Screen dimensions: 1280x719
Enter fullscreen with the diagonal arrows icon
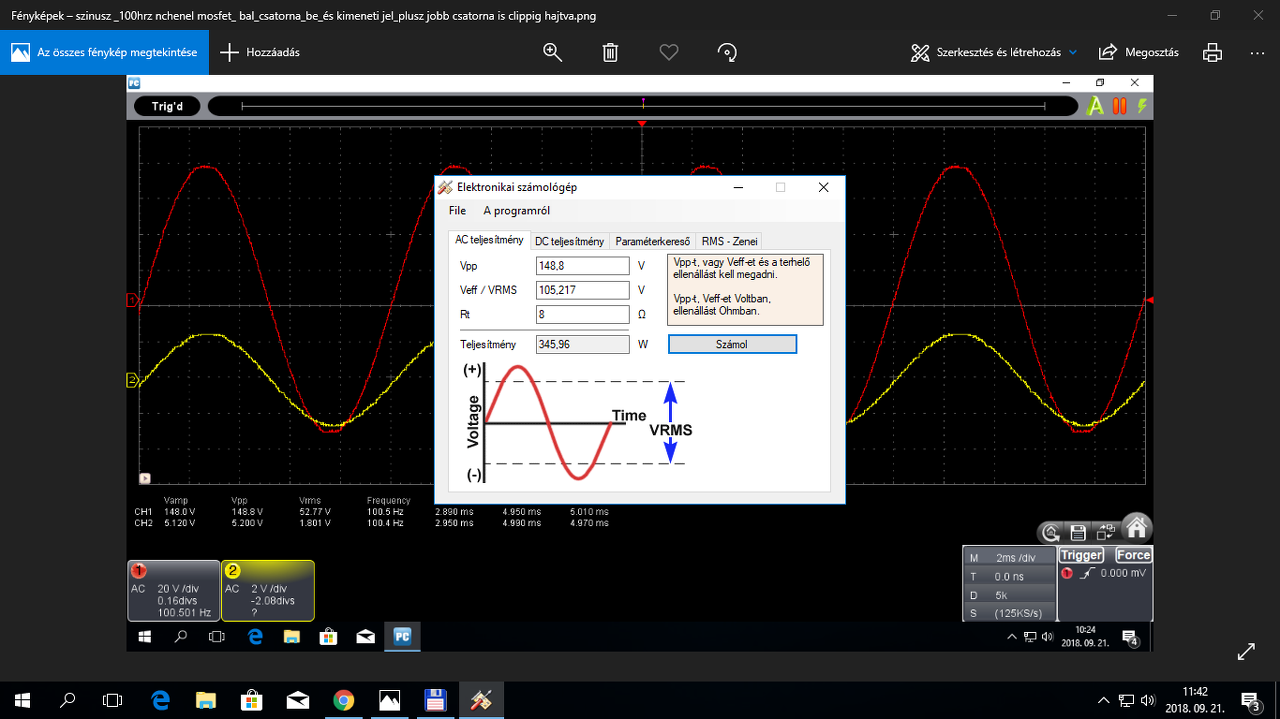1246,652
